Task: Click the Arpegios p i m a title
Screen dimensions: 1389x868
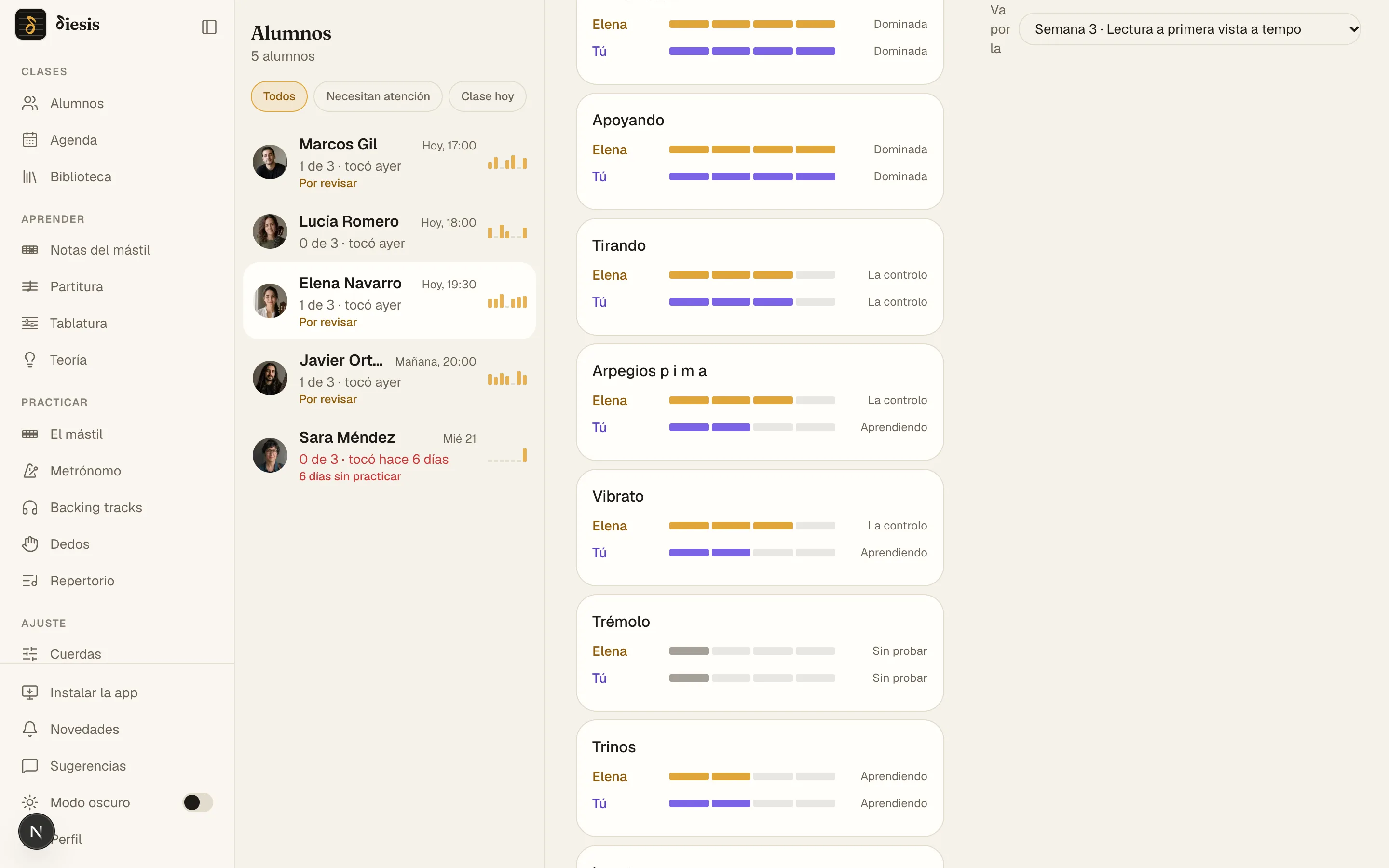Action: [x=649, y=371]
